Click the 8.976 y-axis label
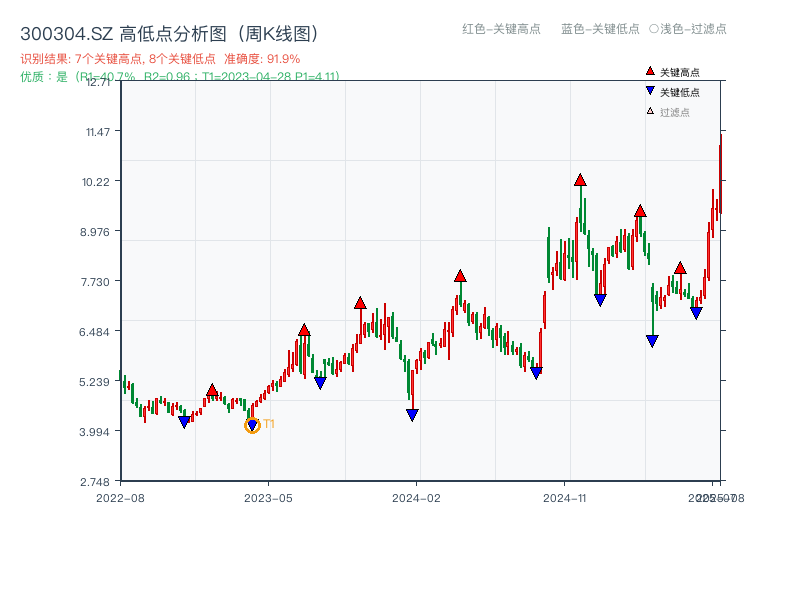This screenshot has height=600, width=800. (94, 232)
